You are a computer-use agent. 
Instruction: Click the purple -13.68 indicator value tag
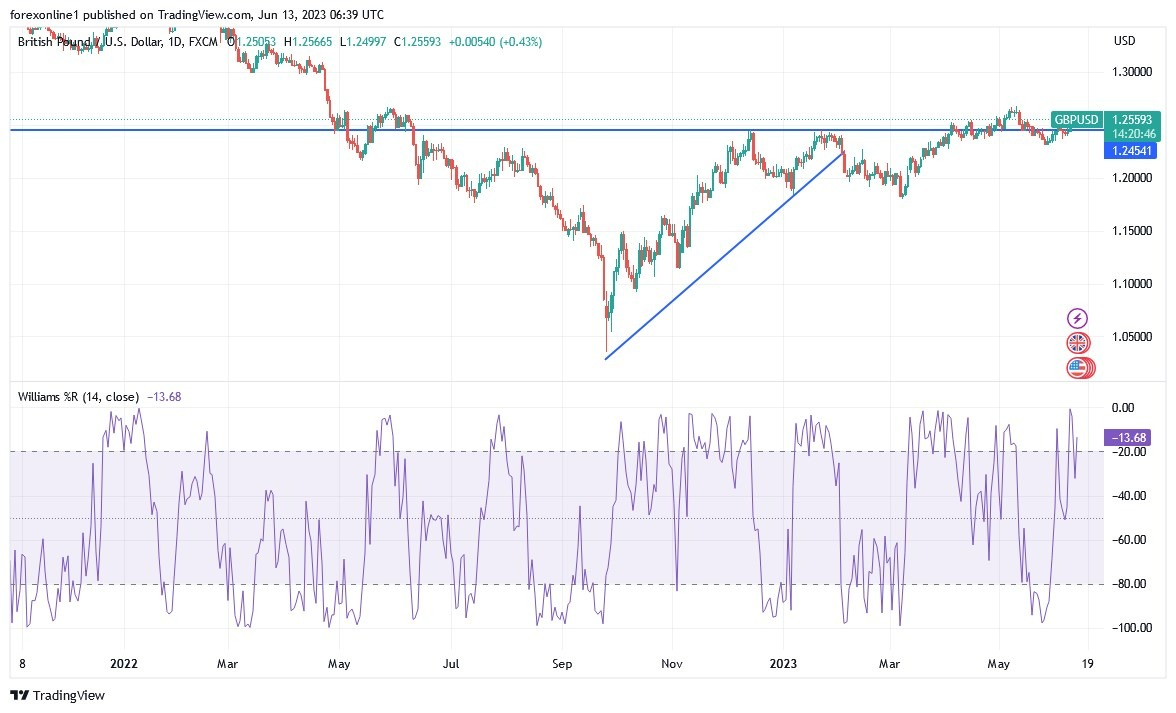(x=1128, y=437)
